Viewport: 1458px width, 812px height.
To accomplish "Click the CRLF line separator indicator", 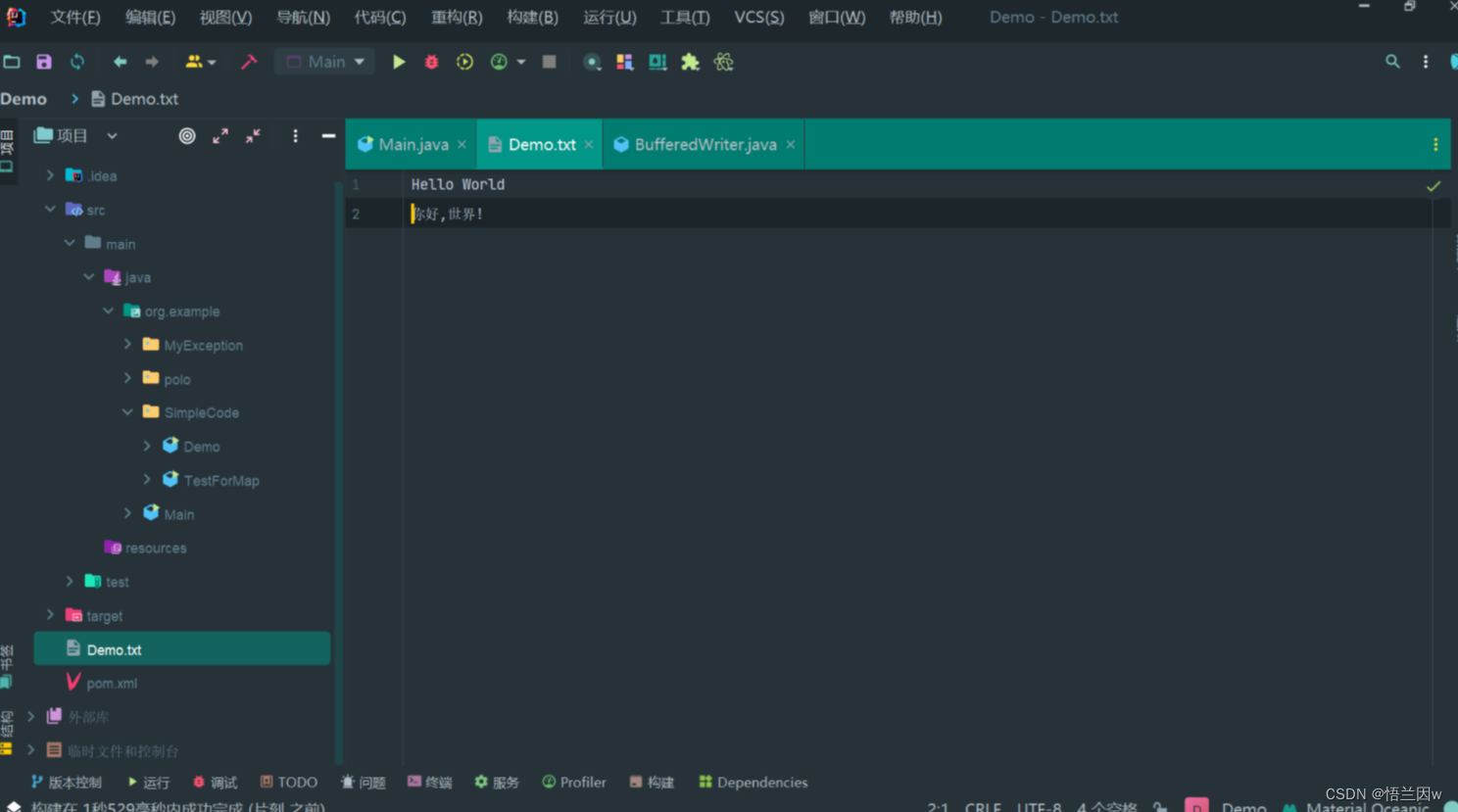I will click(983, 806).
